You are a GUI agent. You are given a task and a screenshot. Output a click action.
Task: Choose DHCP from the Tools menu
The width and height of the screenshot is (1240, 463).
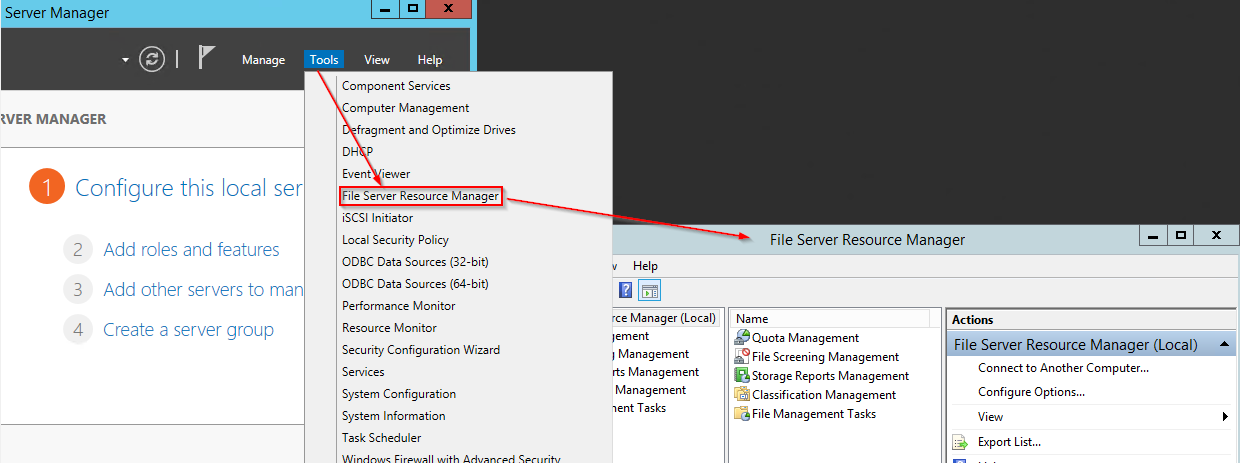[x=357, y=152]
